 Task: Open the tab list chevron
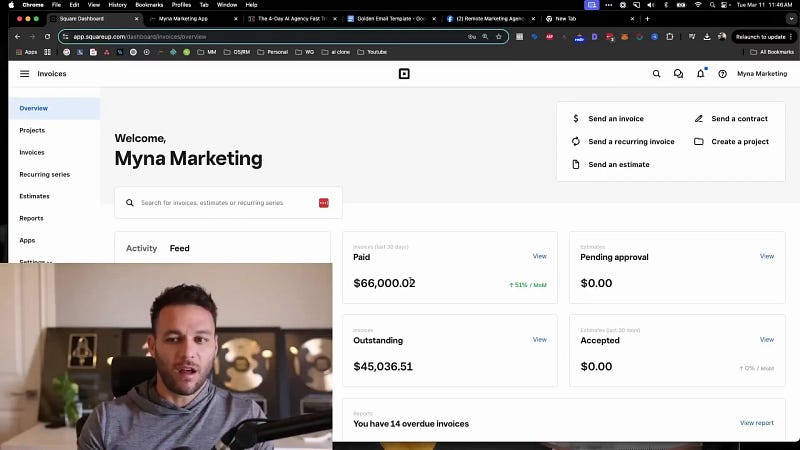click(x=791, y=19)
